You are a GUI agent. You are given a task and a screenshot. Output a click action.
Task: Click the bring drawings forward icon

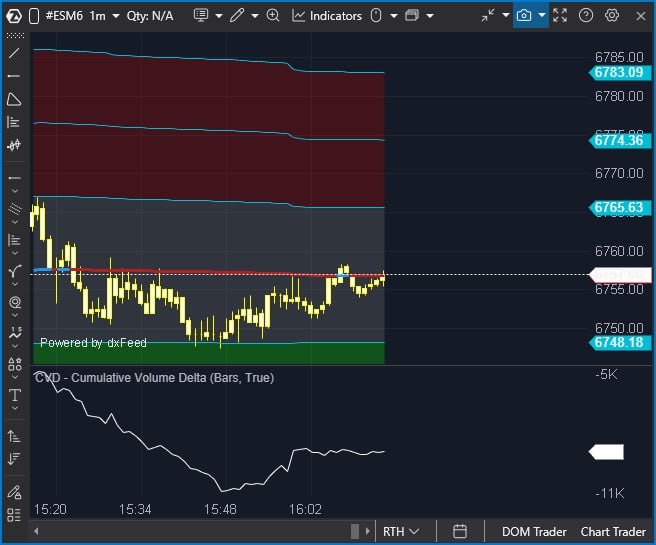[14, 436]
